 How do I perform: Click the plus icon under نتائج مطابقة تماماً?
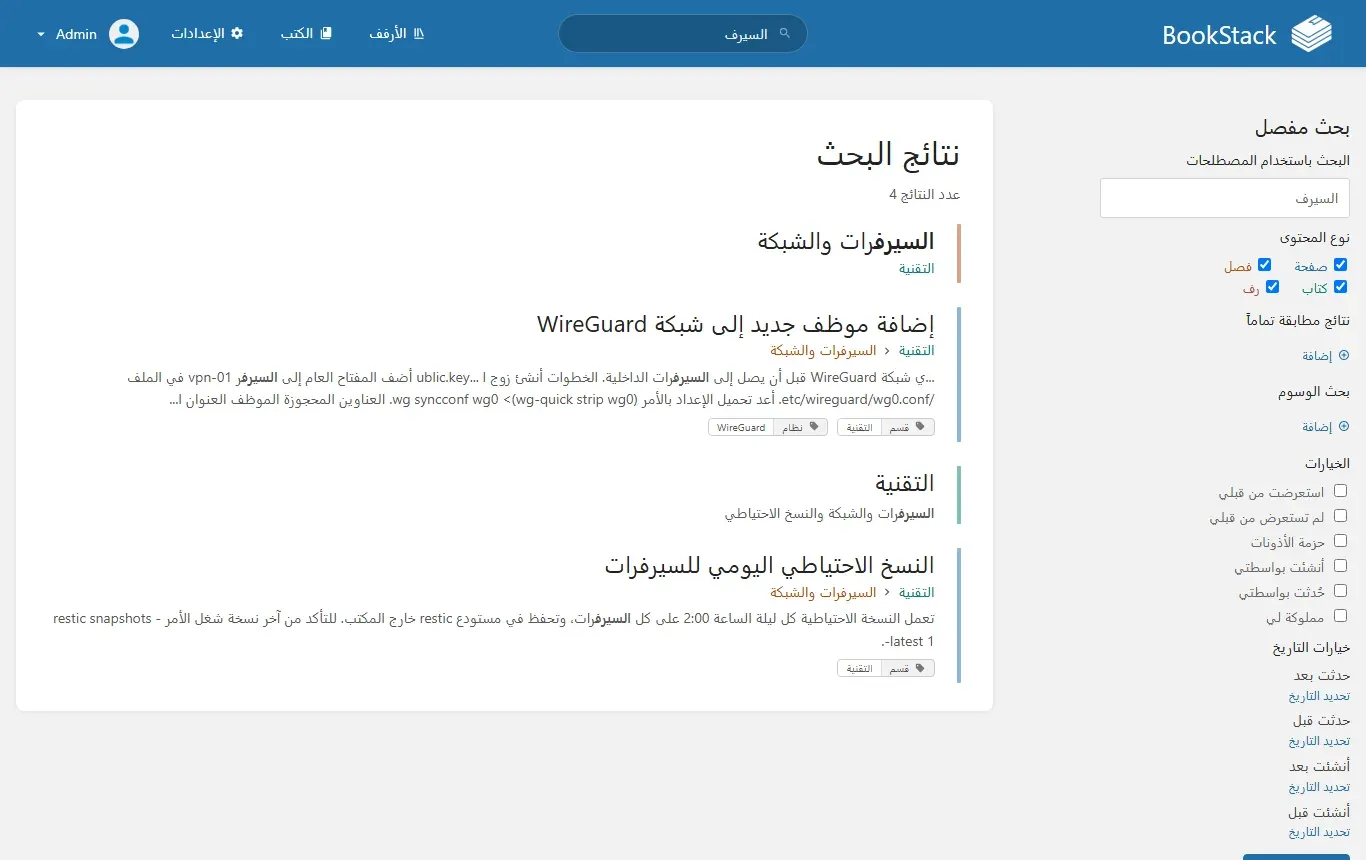click(1344, 355)
